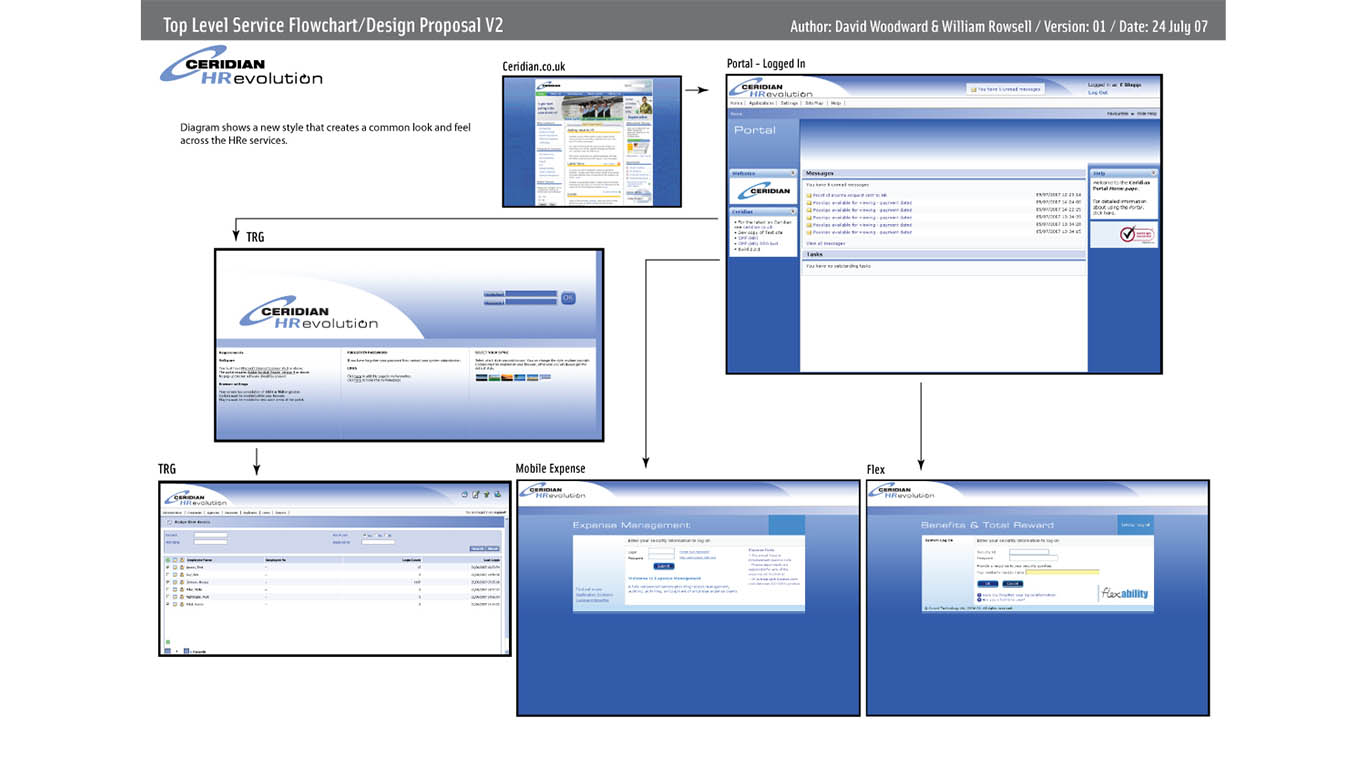Click the Ceridian HRevolution logo in Mobile Expense
The height and width of the screenshot is (768, 1366).
click(x=554, y=491)
